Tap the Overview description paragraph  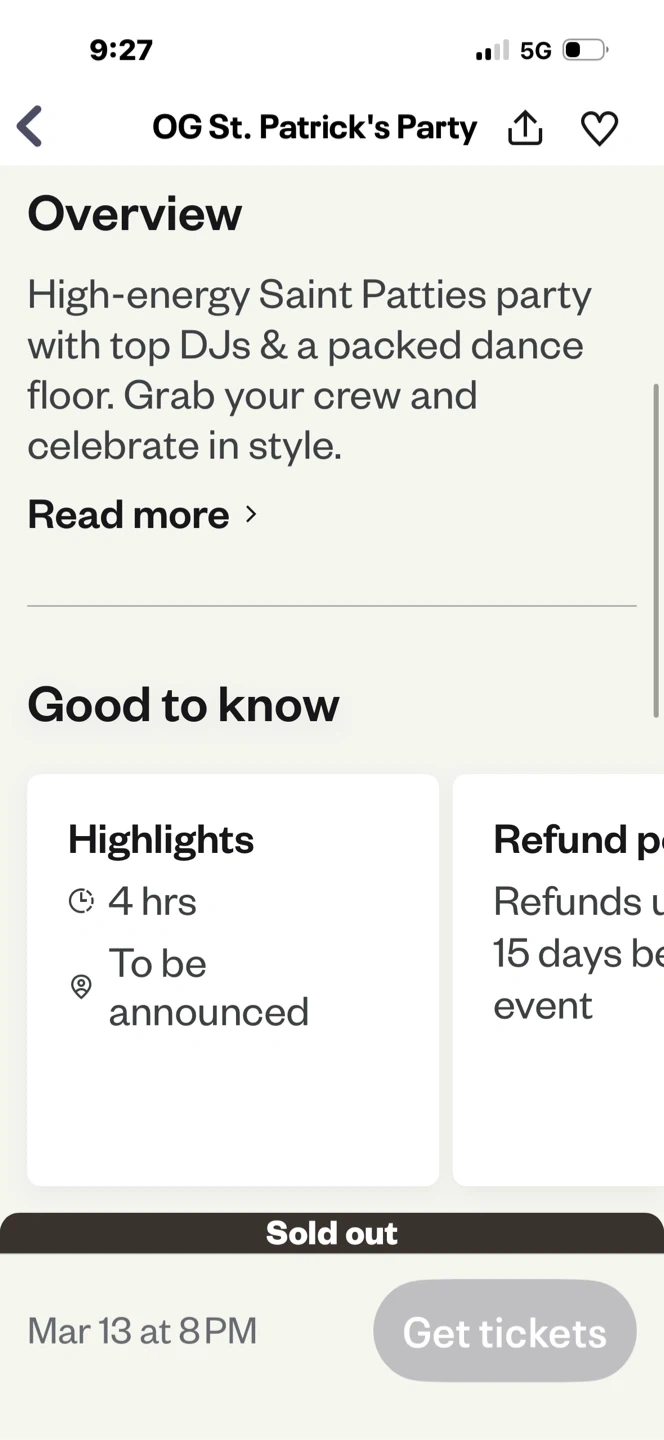click(x=310, y=370)
